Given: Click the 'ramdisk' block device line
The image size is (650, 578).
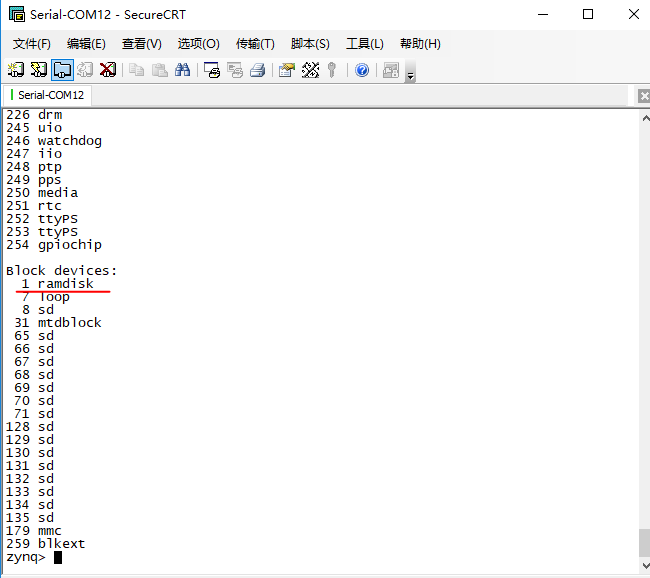Looking at the screenshot, I should (x=58, y=284).
